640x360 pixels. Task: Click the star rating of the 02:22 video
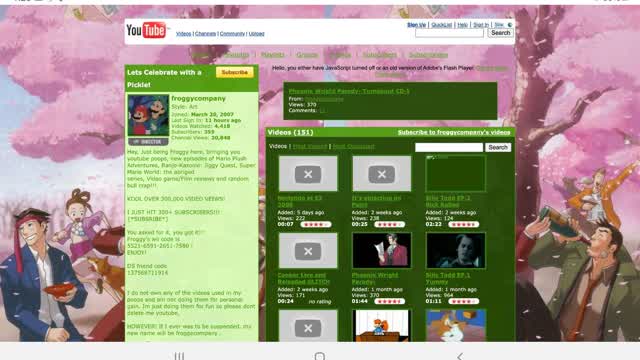point(463,224)
